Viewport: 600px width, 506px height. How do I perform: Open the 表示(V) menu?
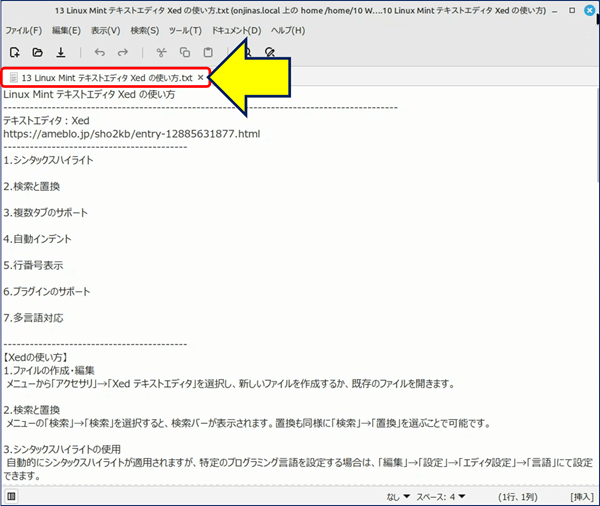click(106, 31)
